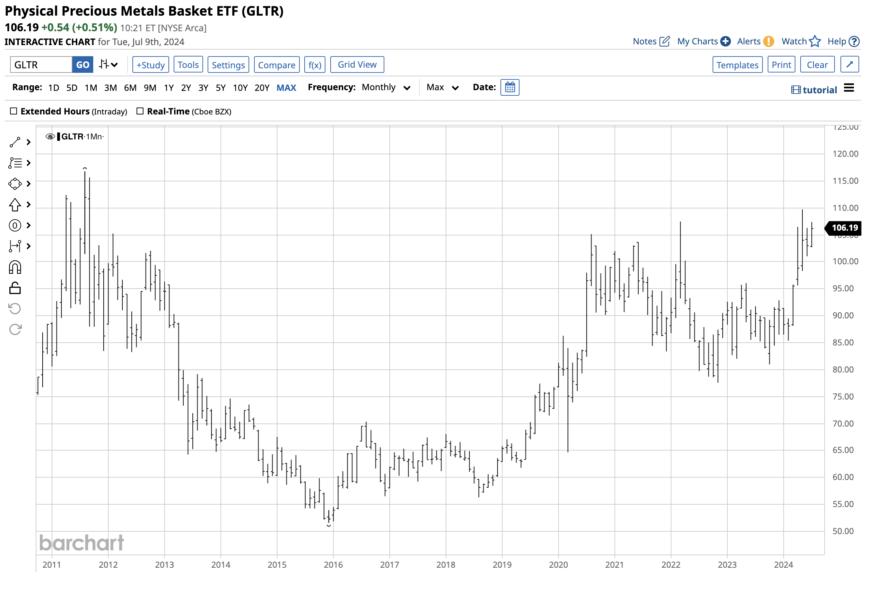Select the 6M range
Viewport: 881px width, 600px height.
point(130,88)
